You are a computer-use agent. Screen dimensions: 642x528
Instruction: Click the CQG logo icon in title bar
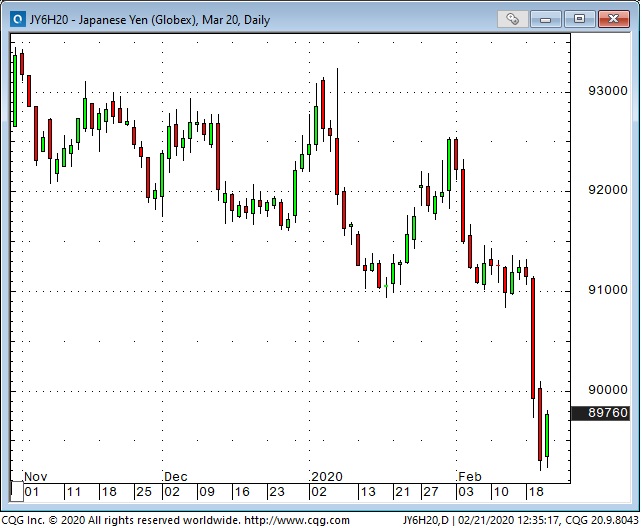pos(17,19)
